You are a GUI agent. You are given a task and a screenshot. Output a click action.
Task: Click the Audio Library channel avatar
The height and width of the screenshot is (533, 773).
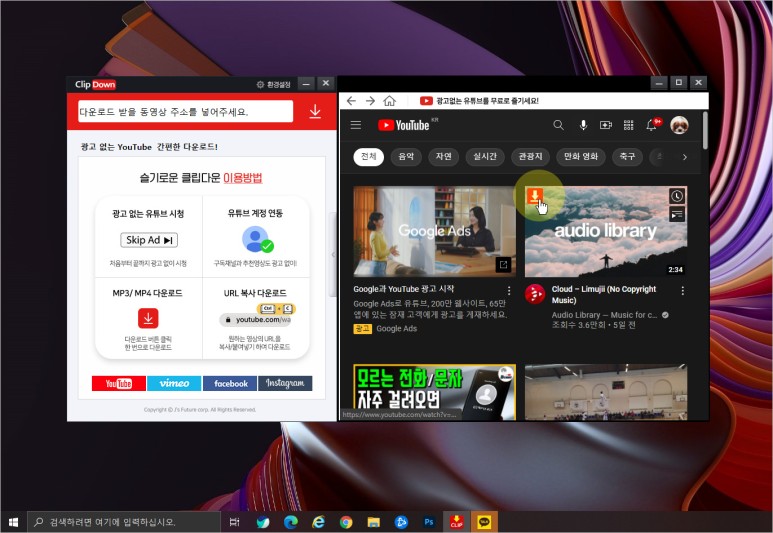[x=535, y=294]
